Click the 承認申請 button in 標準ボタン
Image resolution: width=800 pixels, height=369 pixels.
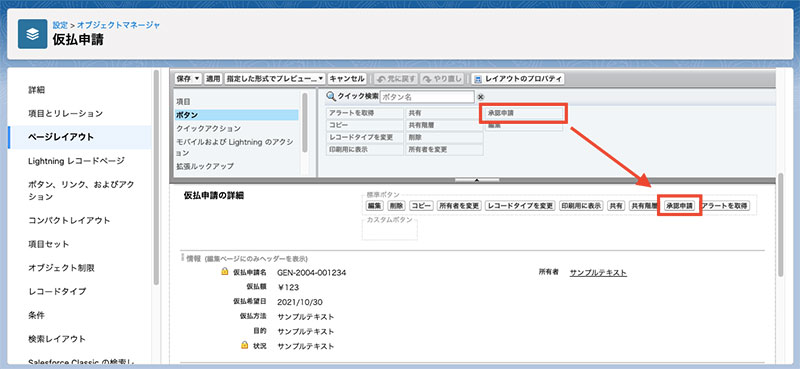tap(679, 206)
